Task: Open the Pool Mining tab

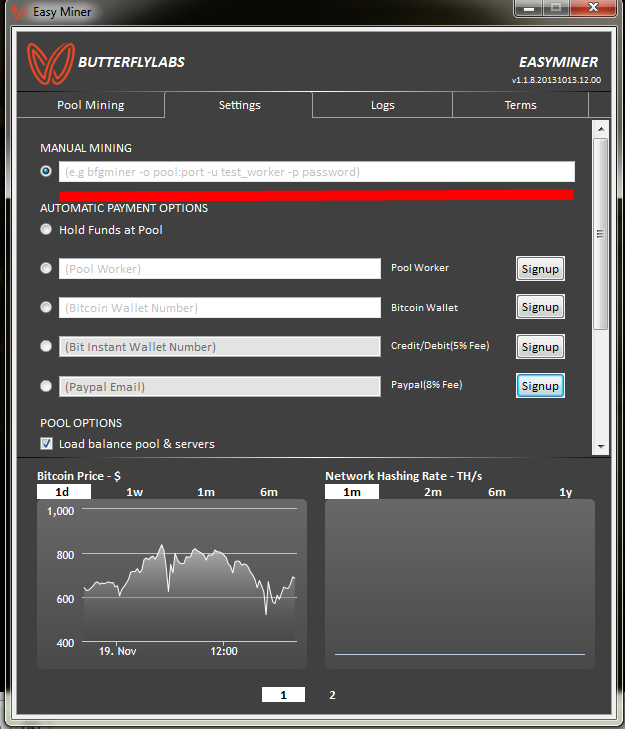Action: 91,105
